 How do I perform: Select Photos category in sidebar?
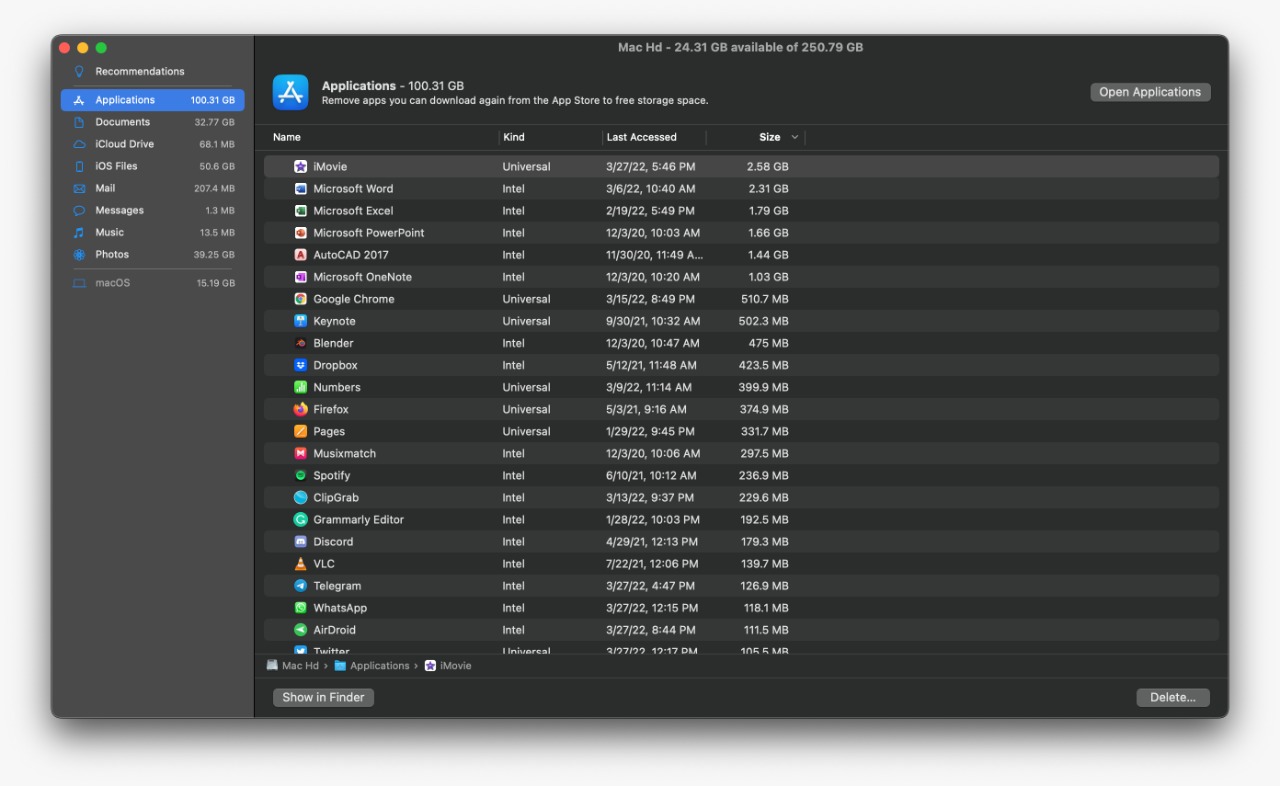tap(153, 254)
